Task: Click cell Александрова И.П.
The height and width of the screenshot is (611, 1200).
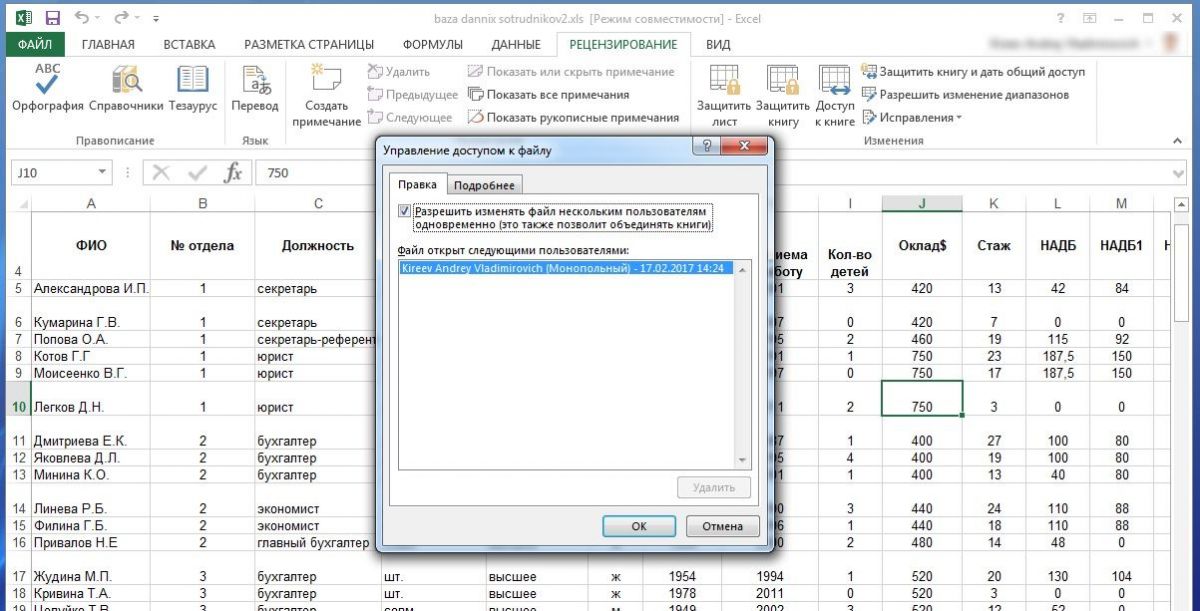Action: (91, 288)
